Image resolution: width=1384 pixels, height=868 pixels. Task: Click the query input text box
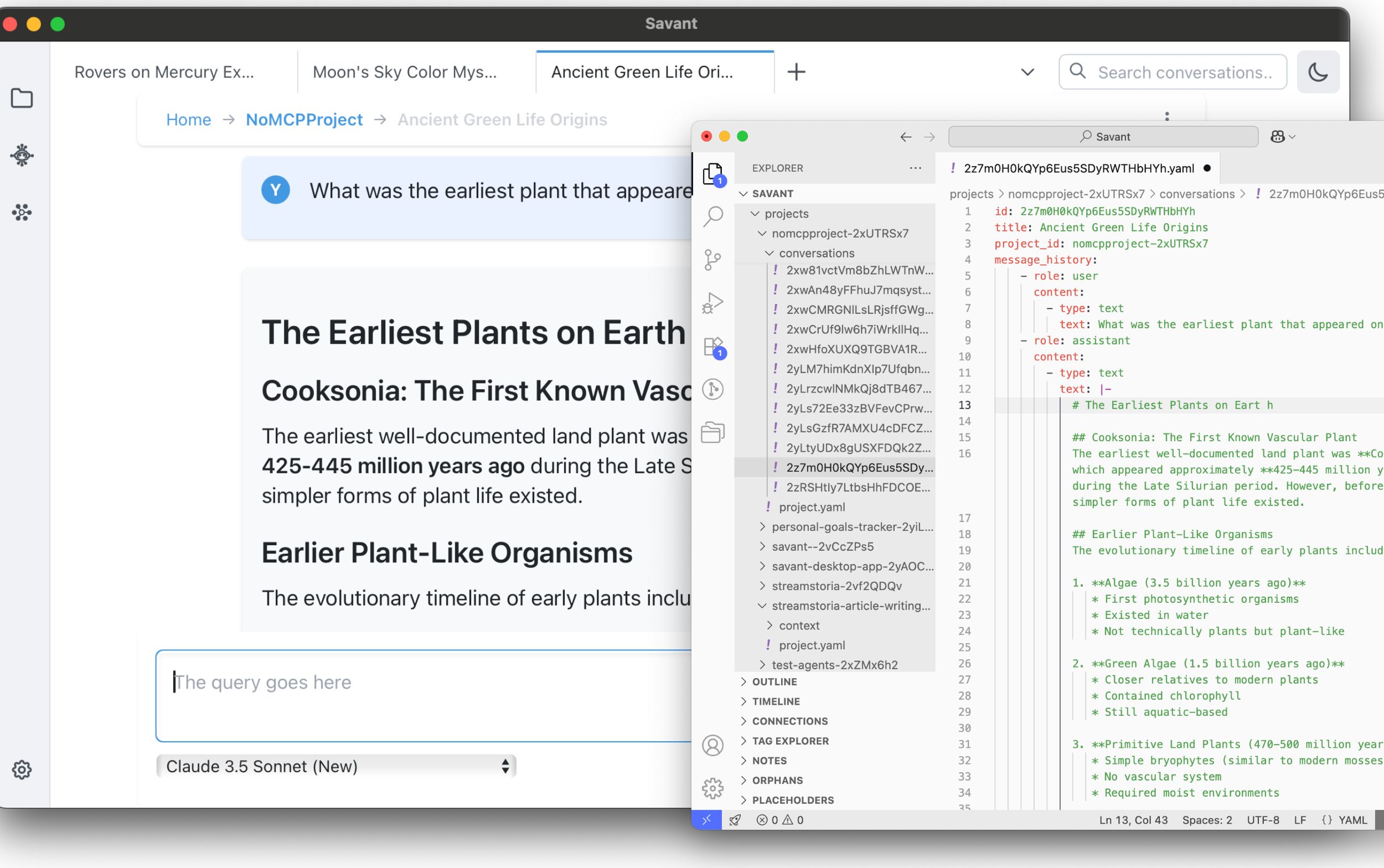click(x=425, y=696)
